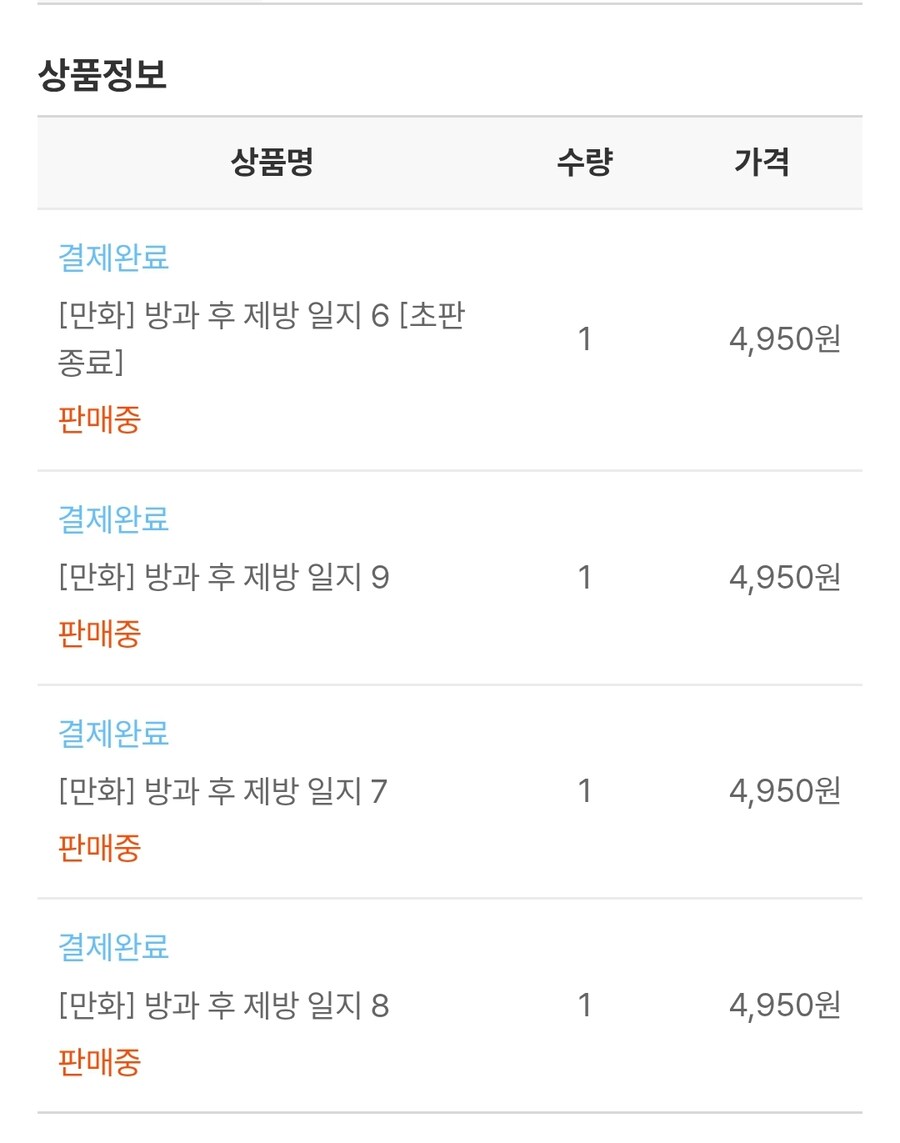Click the 상품명 column header
This screenshot has height=1143, width=900.
click(x=272, y=162)
